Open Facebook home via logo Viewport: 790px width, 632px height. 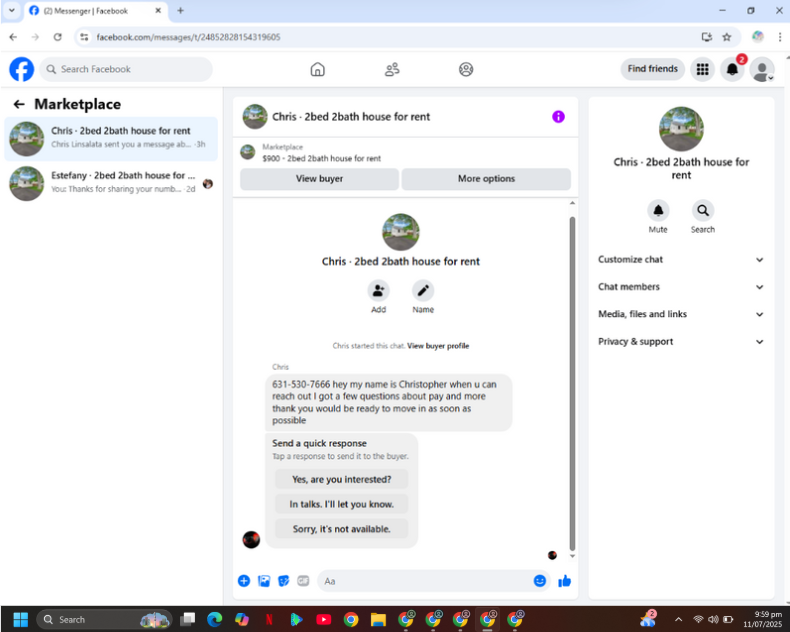[22, 69]
